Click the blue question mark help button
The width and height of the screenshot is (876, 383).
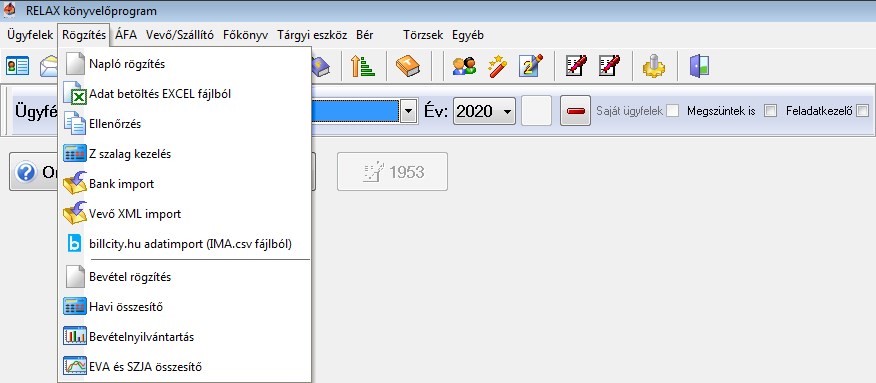[x=26, y=172]
